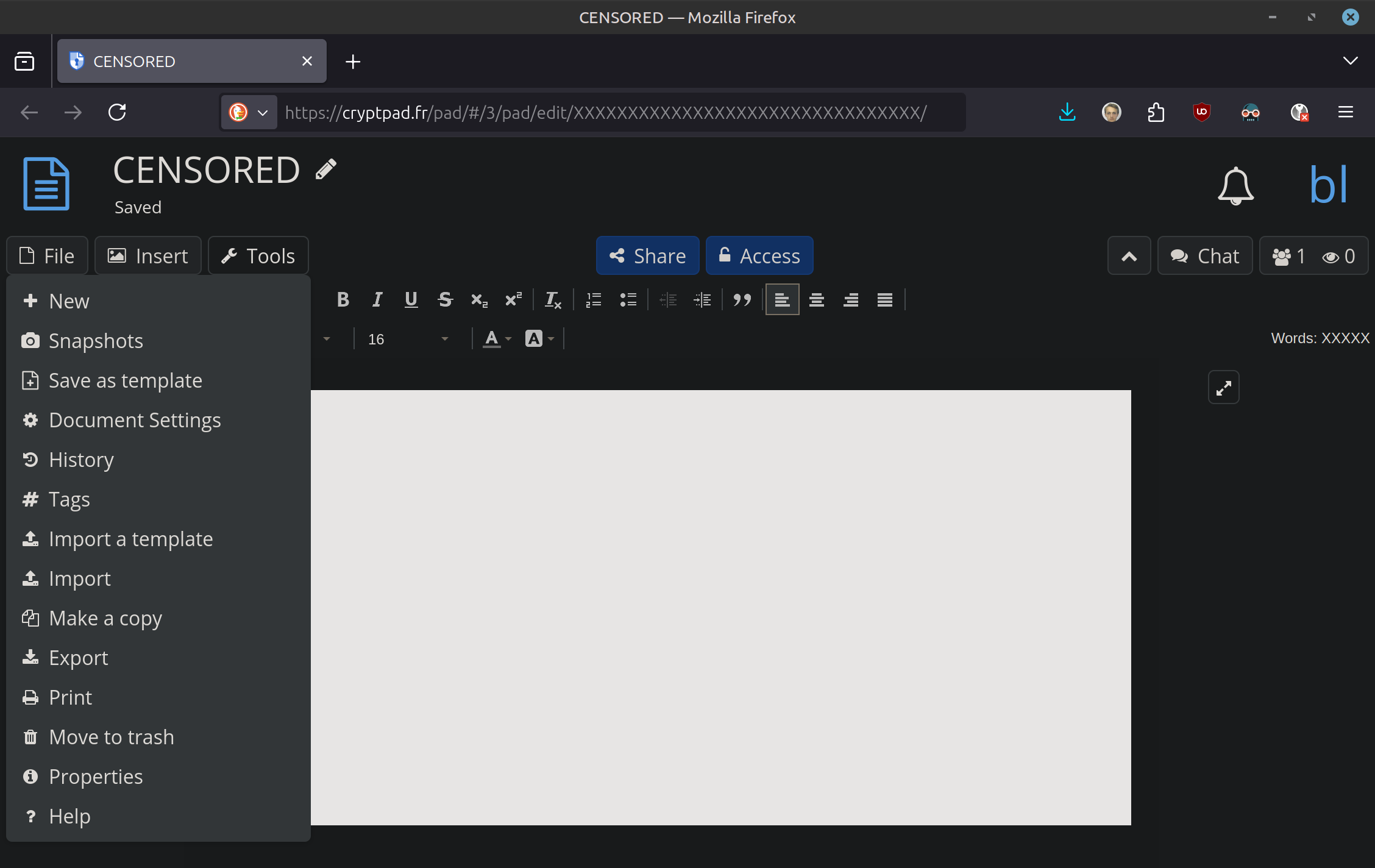
Task: Collapse the toolbar with the chevron button
Action: pos(1129,256)
